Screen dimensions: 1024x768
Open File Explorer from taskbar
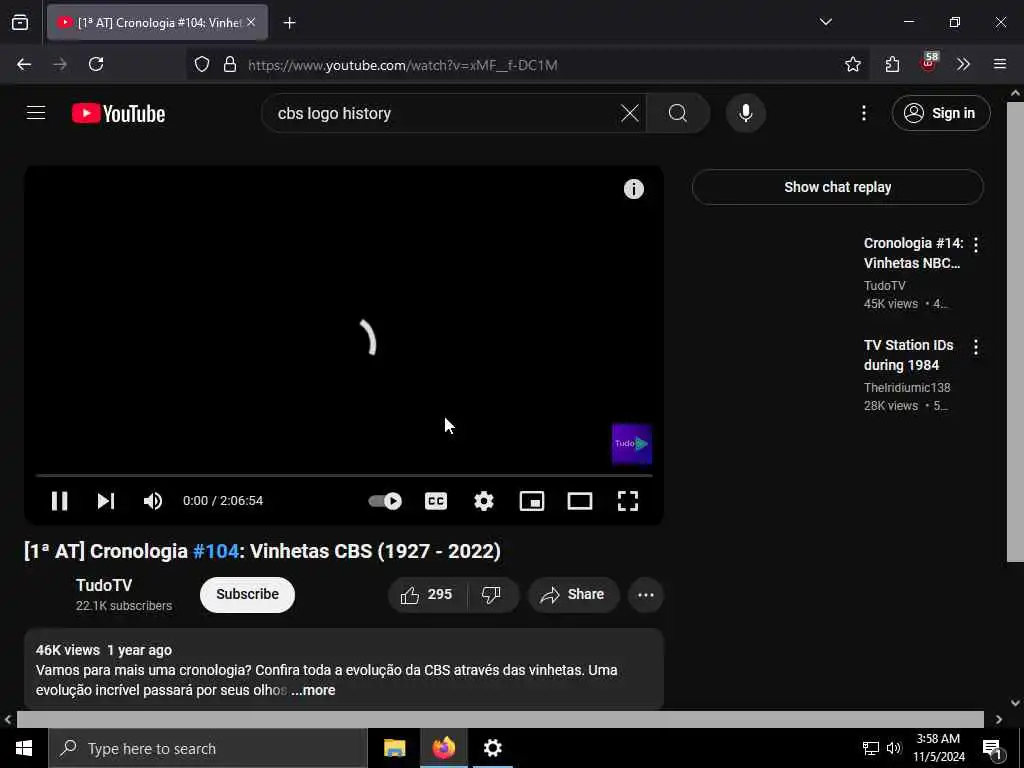(394, 748)
